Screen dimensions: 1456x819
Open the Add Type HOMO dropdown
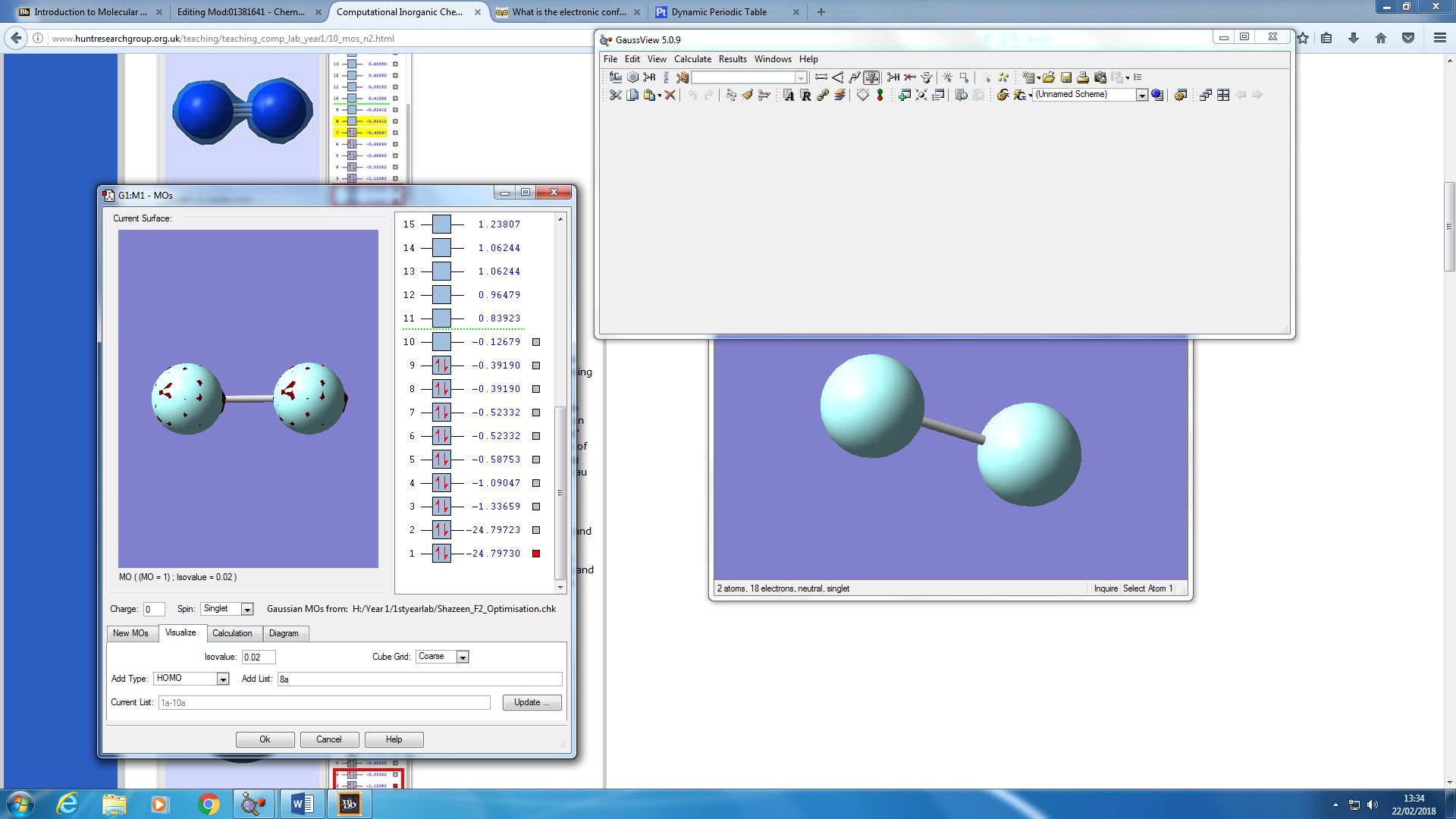pos(223,679)
